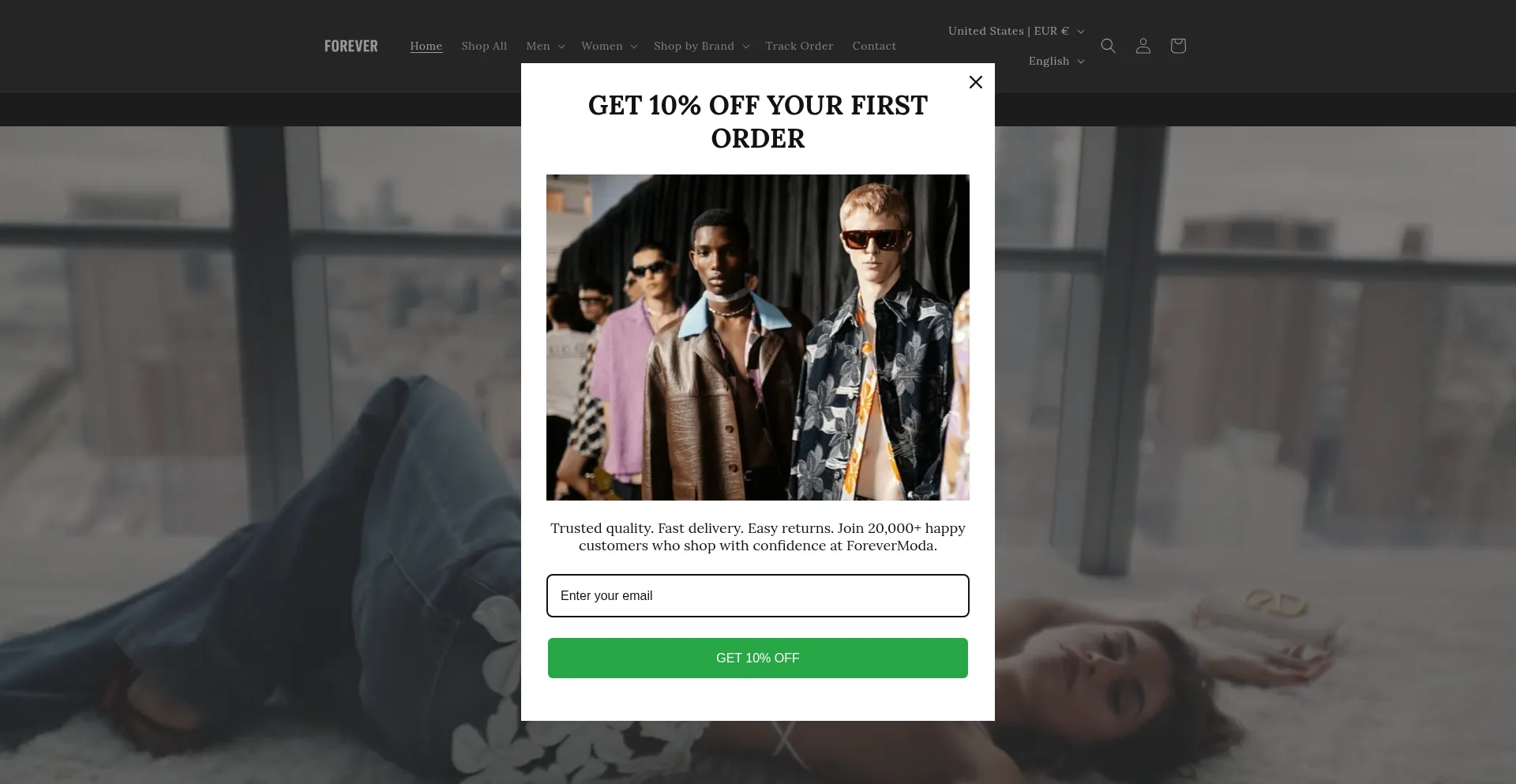Close the discount popup with X icon
Image resolution: width=1516 pixels, height=784 pixels.
(976, 82)
